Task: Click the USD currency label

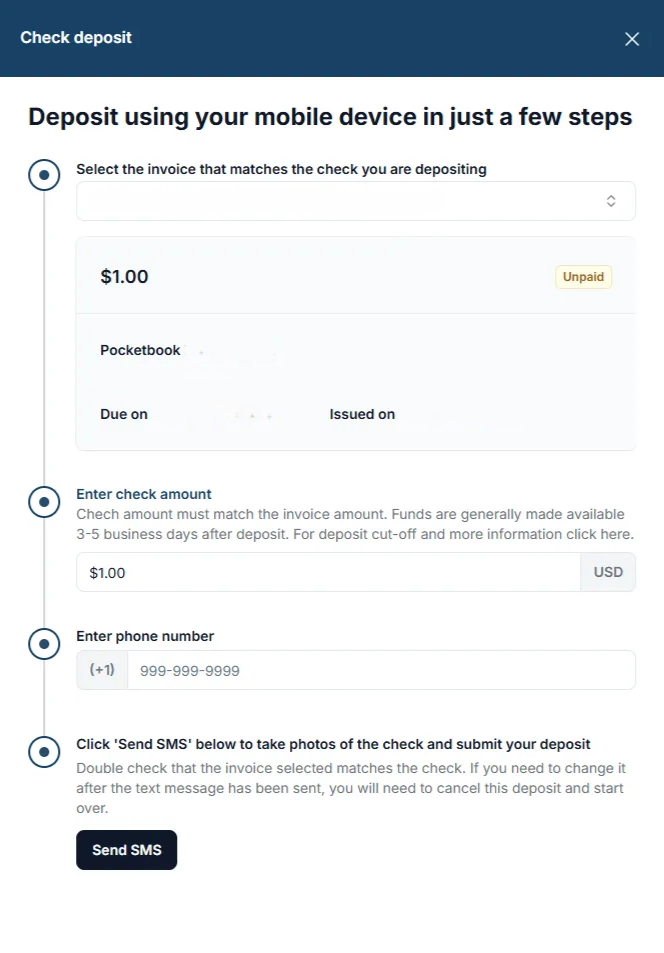Action: (x=607, y=571)
